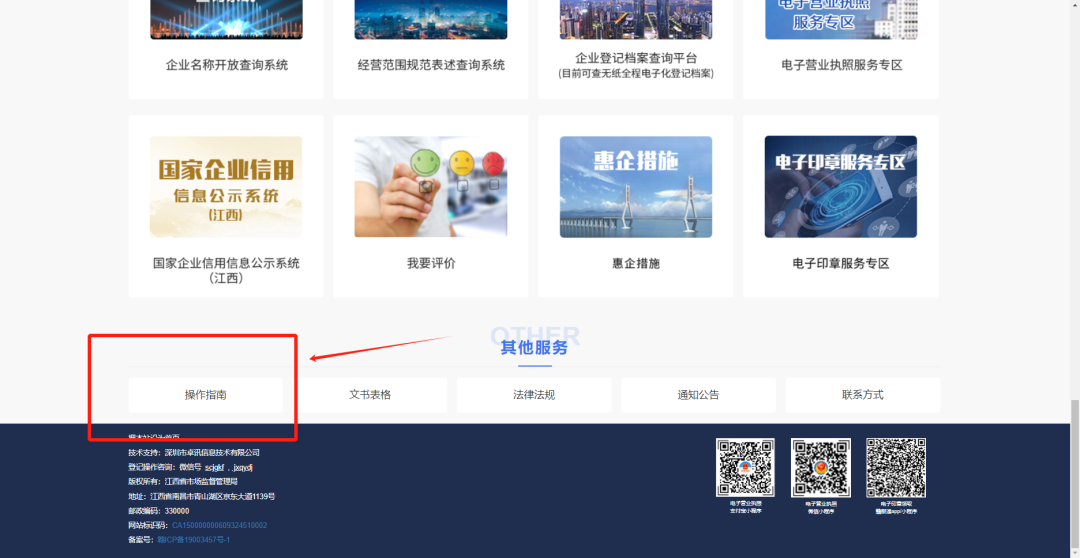Click the 企业登记档案查询平台 title text

coord(636,58)
